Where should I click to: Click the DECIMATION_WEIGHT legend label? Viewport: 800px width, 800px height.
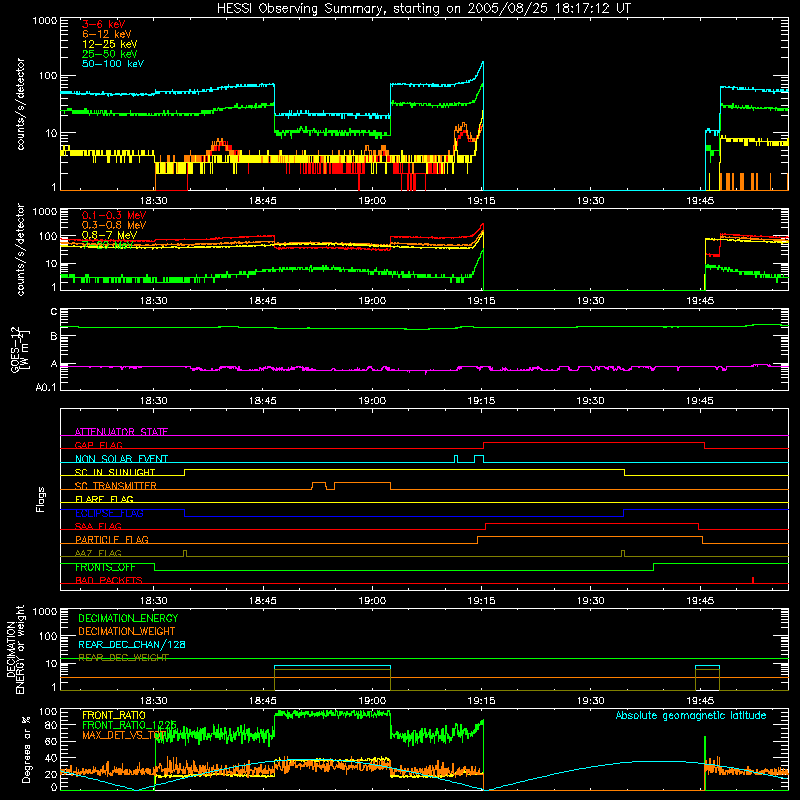coord(127,632)
